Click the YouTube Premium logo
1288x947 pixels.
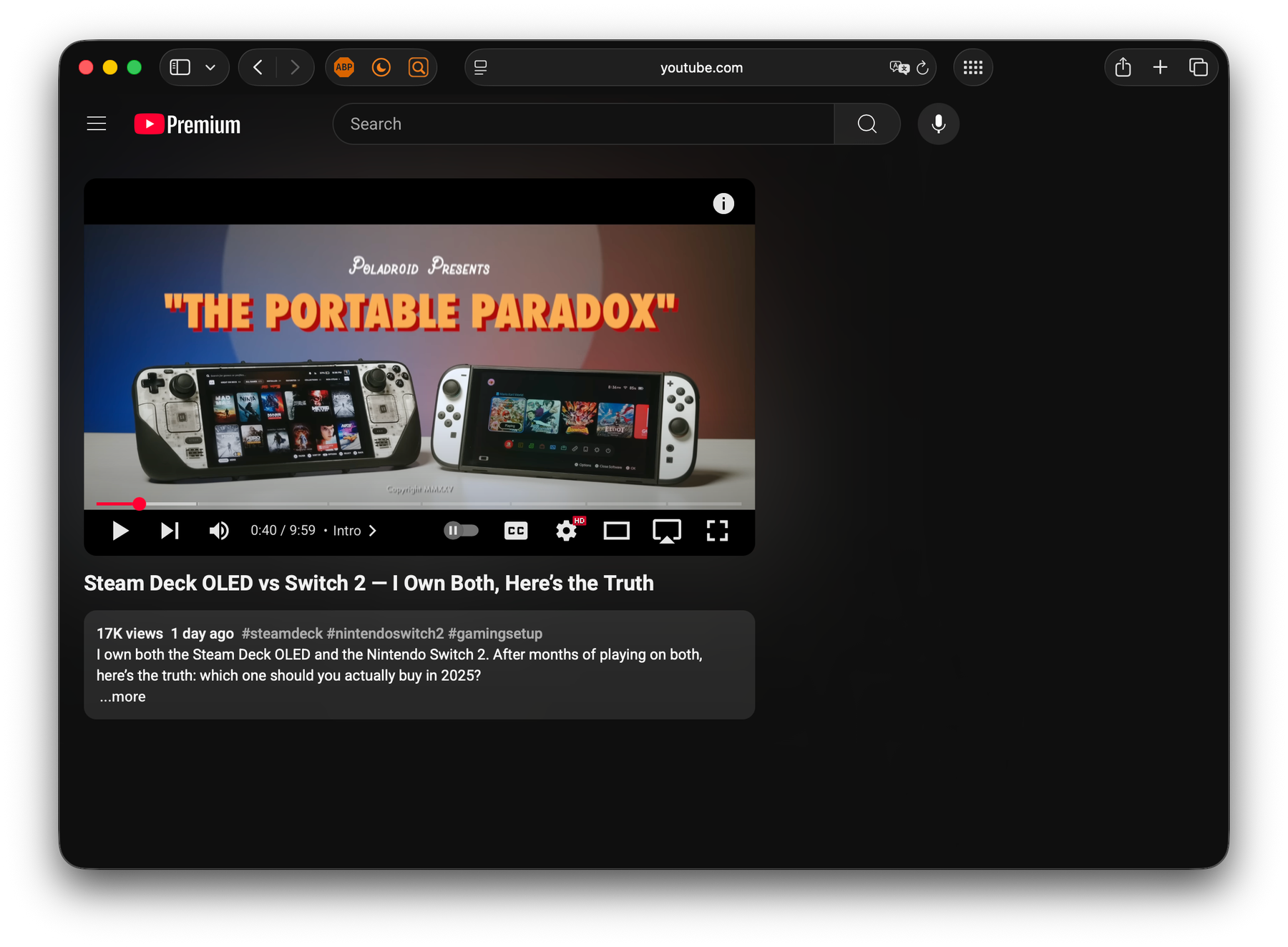(187, 124)
